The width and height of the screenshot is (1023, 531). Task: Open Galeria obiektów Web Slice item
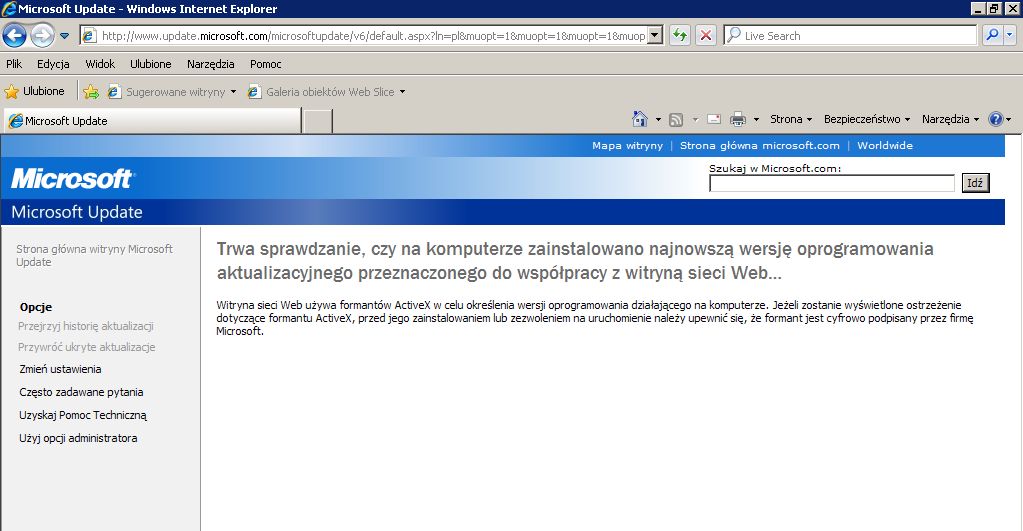tap(326, 92)
